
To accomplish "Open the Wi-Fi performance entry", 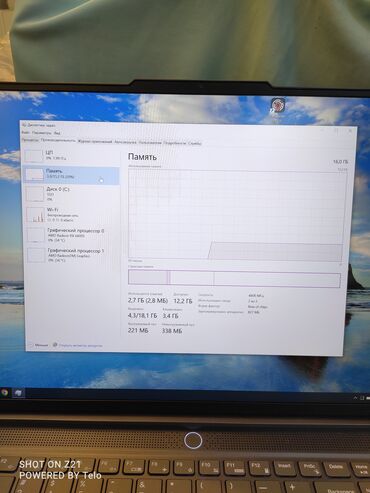I will (x=72, y=215).
